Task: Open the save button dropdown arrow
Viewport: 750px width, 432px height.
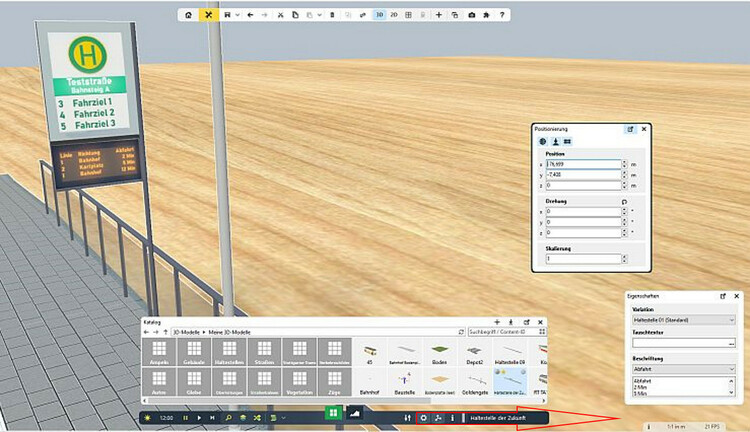Action: [237, 15]
